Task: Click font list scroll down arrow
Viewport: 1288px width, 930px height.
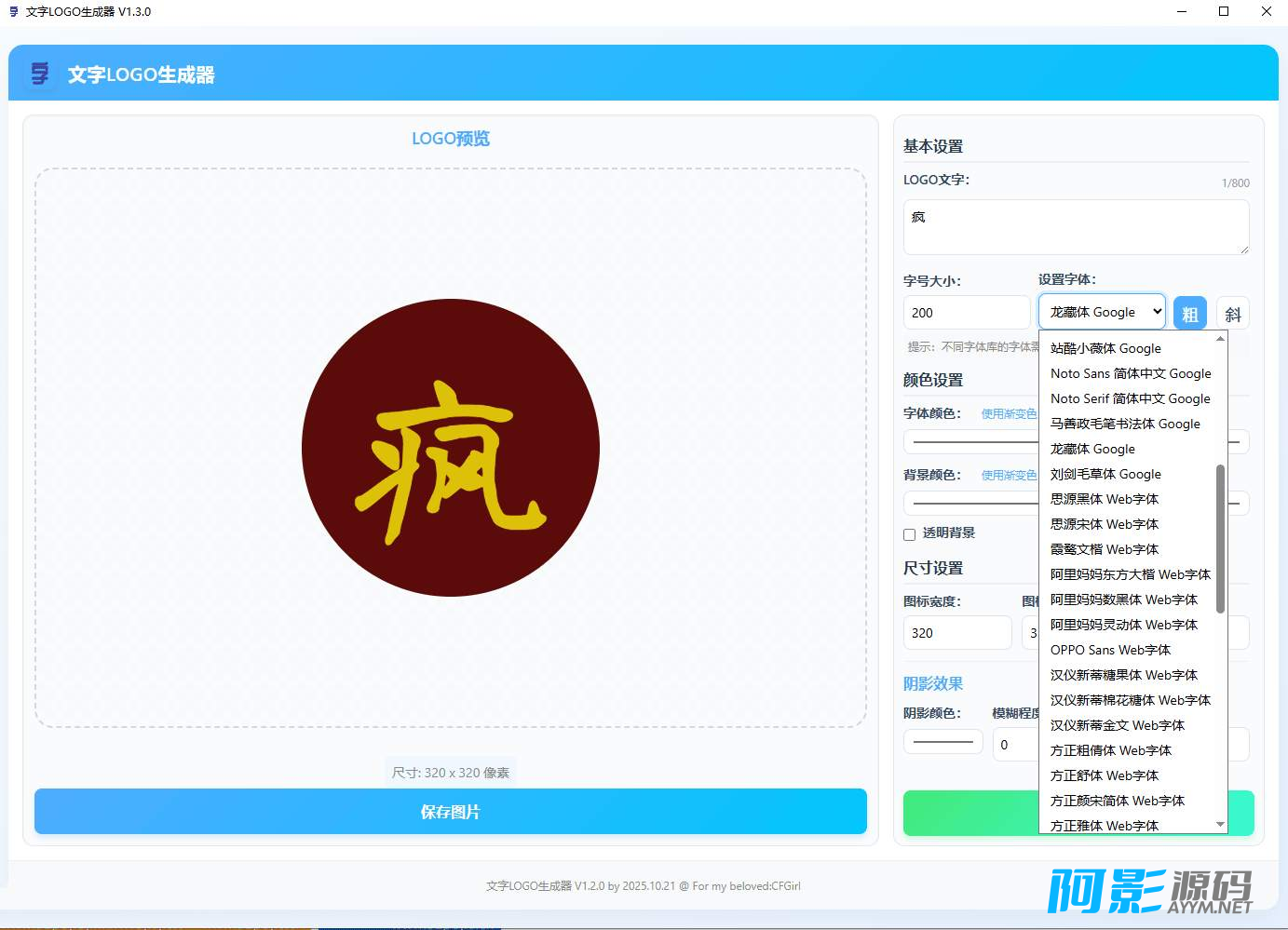Action: (x=1220, y=825)
